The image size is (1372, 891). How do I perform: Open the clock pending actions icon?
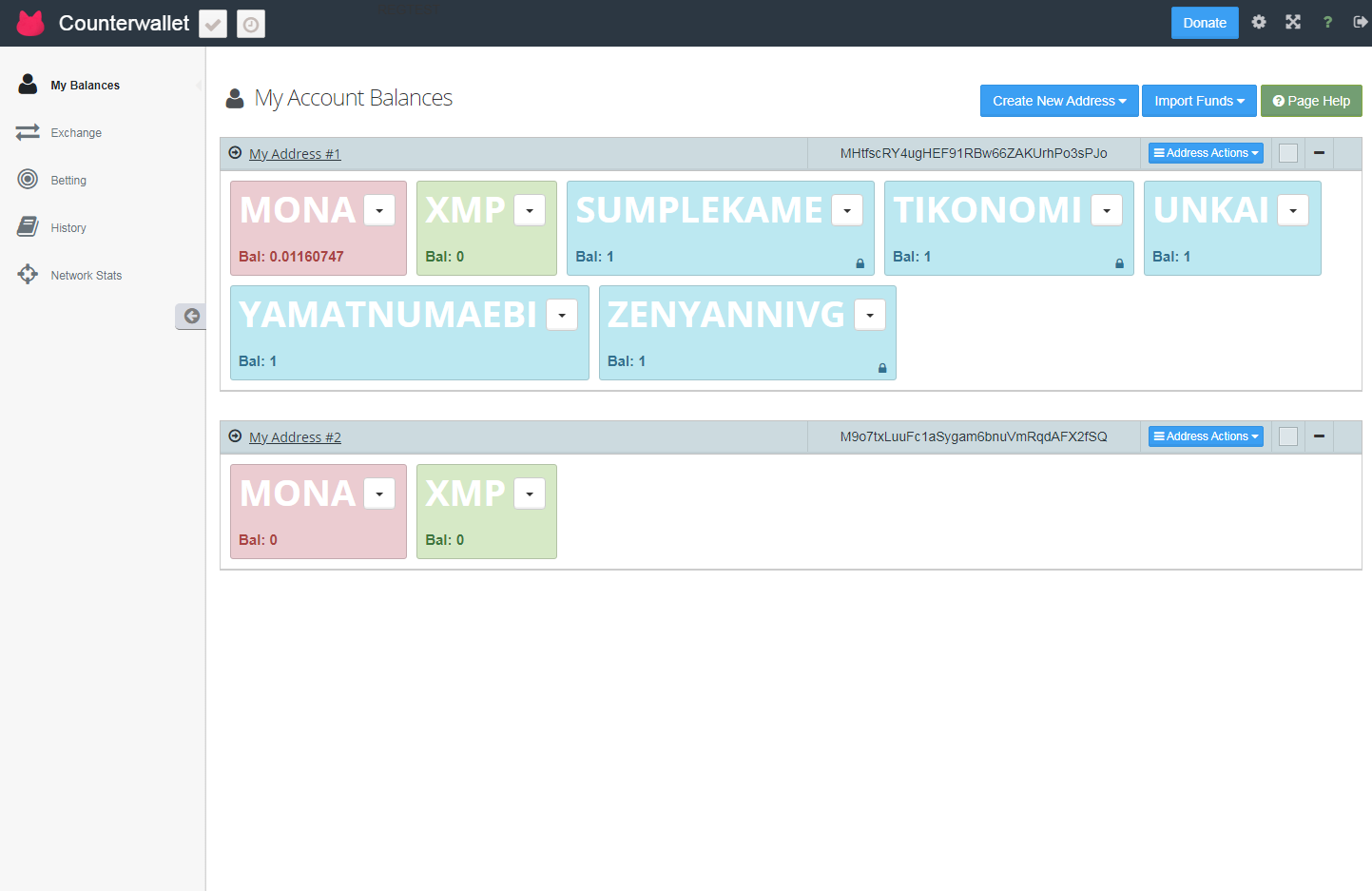click(x=251, y=24)
